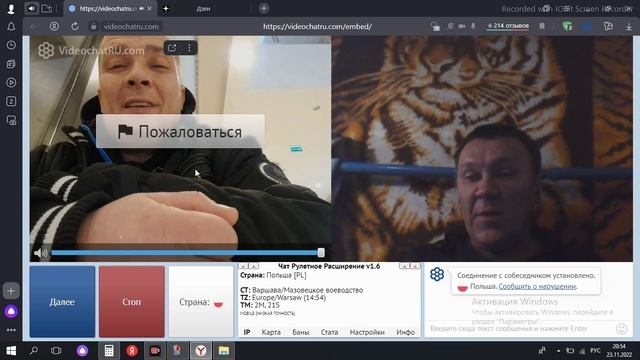Open the screen recorder app on taskbar
640x360 pixels.
coord(155,351)
